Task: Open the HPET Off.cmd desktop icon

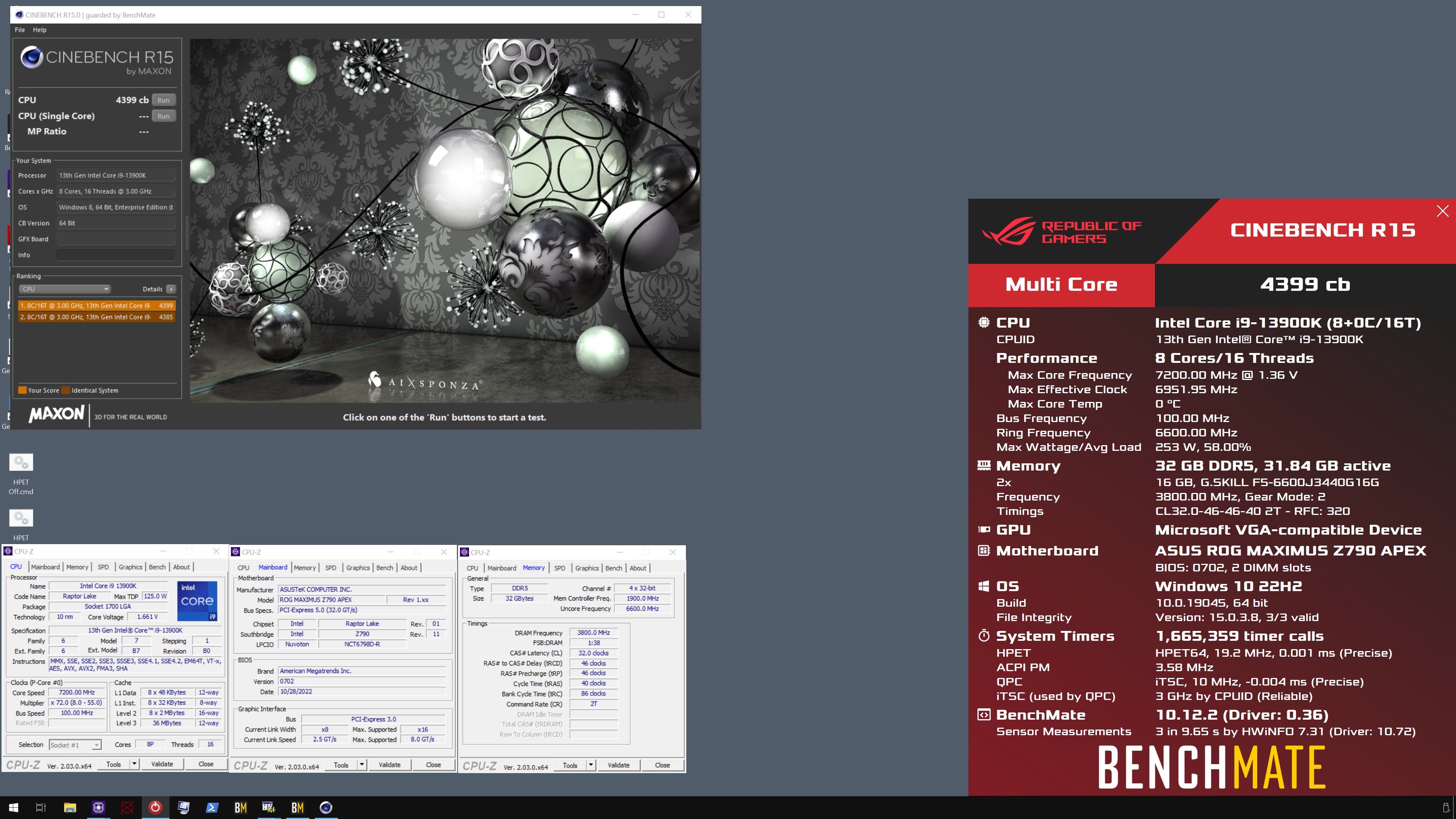Action: [x=21, y=474]
